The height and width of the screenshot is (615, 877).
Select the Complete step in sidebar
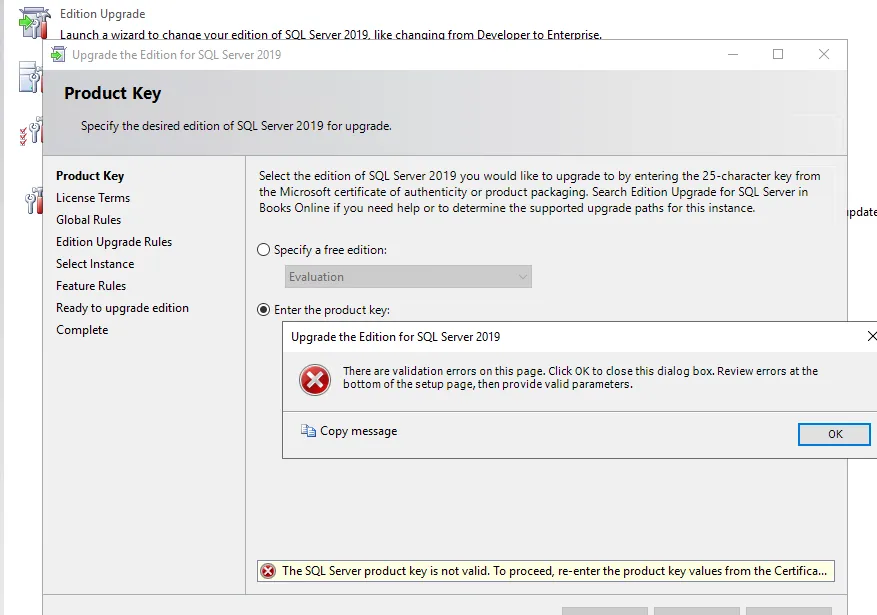[82, 330]
